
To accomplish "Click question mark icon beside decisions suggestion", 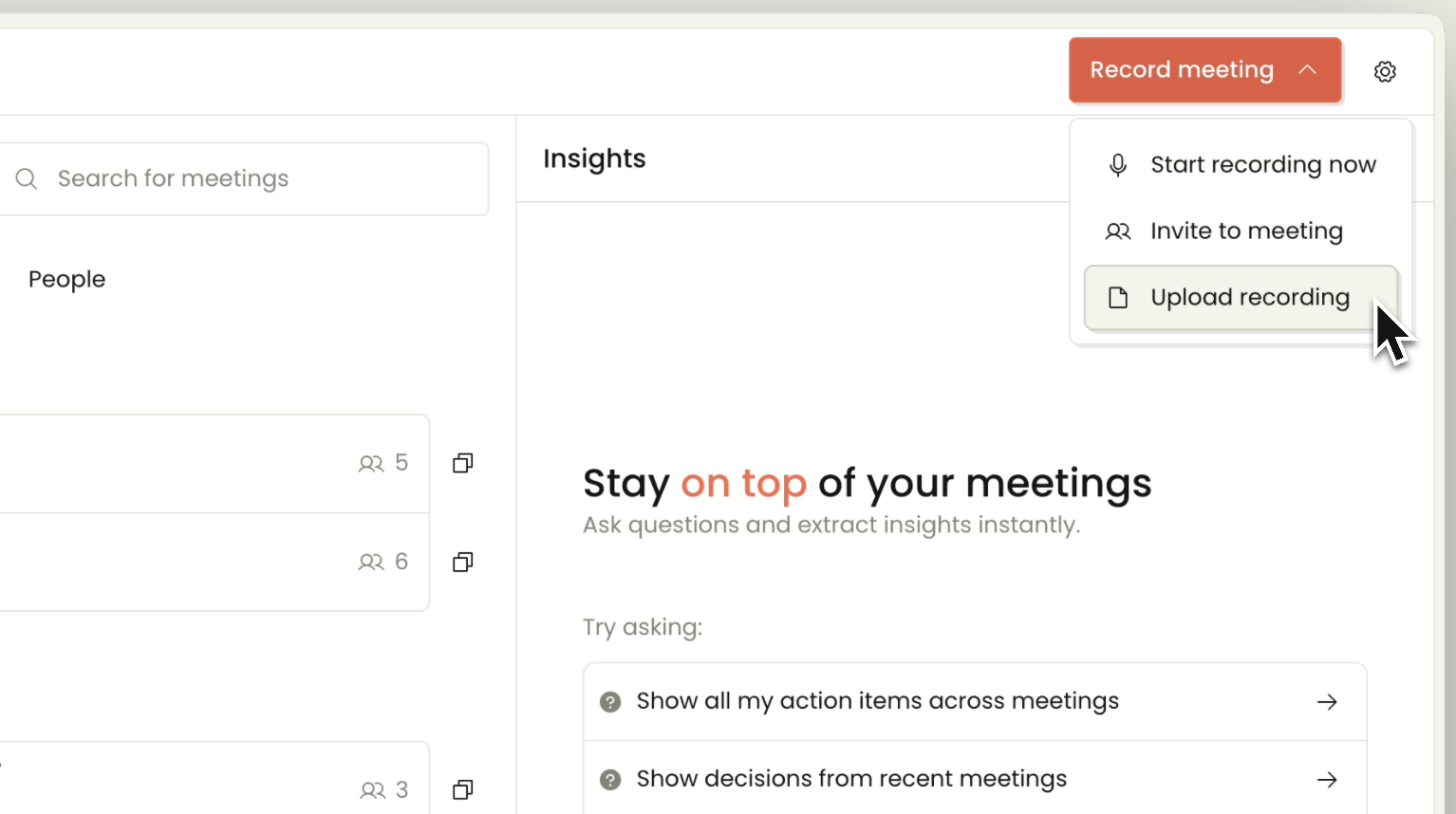I will [x=610, y=780].
